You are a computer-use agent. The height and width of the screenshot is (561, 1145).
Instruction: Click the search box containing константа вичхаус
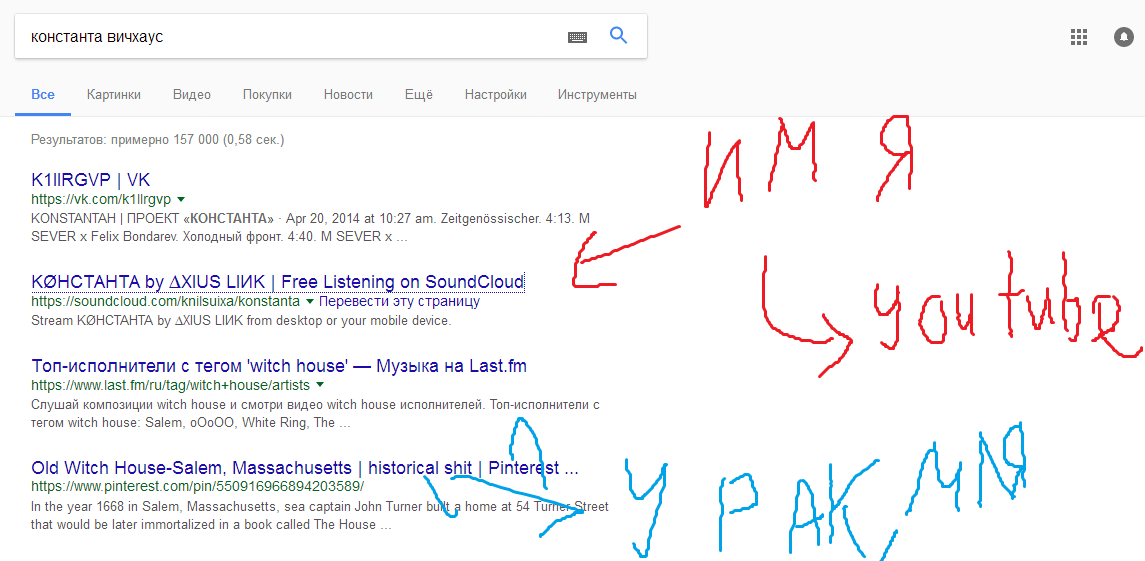pyautogui.click(x=331, y=36)
